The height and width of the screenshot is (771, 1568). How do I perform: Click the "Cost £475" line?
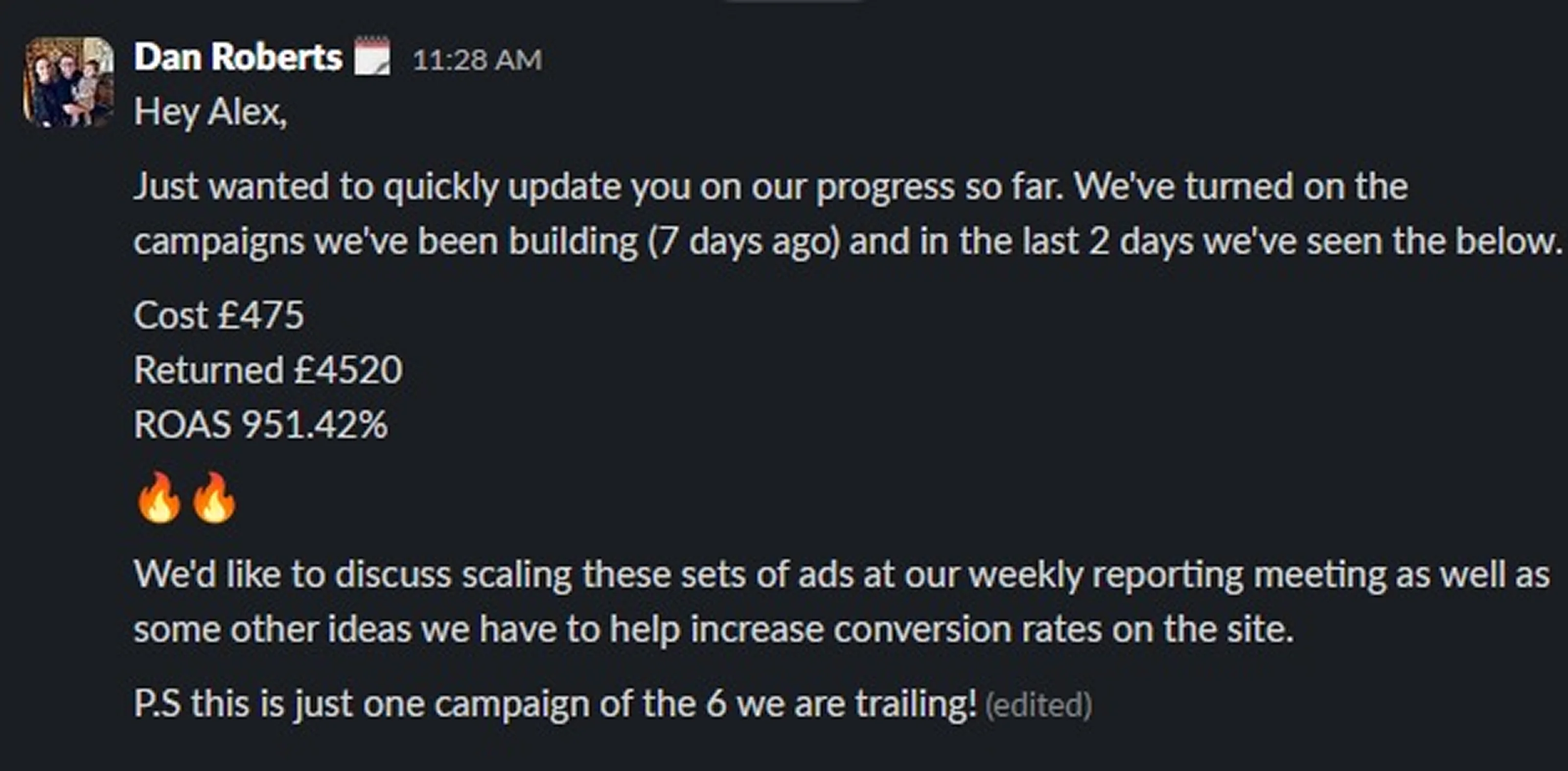[x=219, y=315]
